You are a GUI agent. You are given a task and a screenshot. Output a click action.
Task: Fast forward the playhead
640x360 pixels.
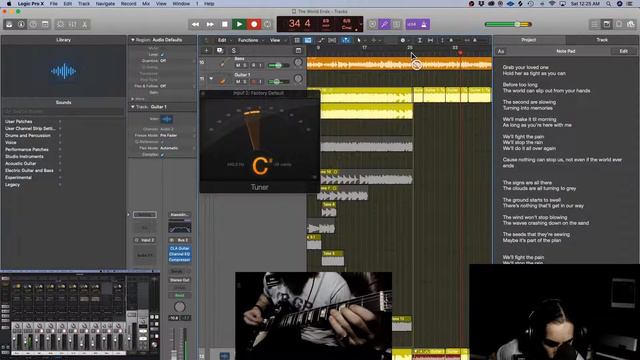click(210, 24)
